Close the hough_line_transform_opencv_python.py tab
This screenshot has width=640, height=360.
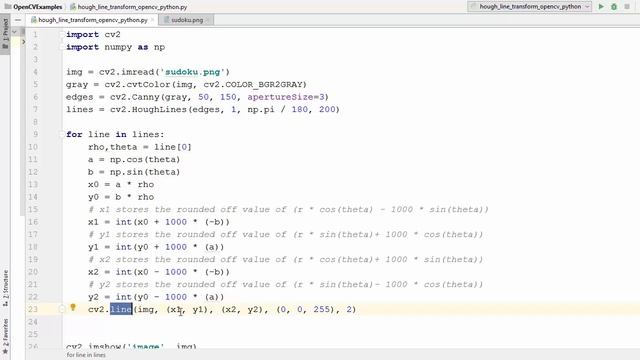[153, 20]
